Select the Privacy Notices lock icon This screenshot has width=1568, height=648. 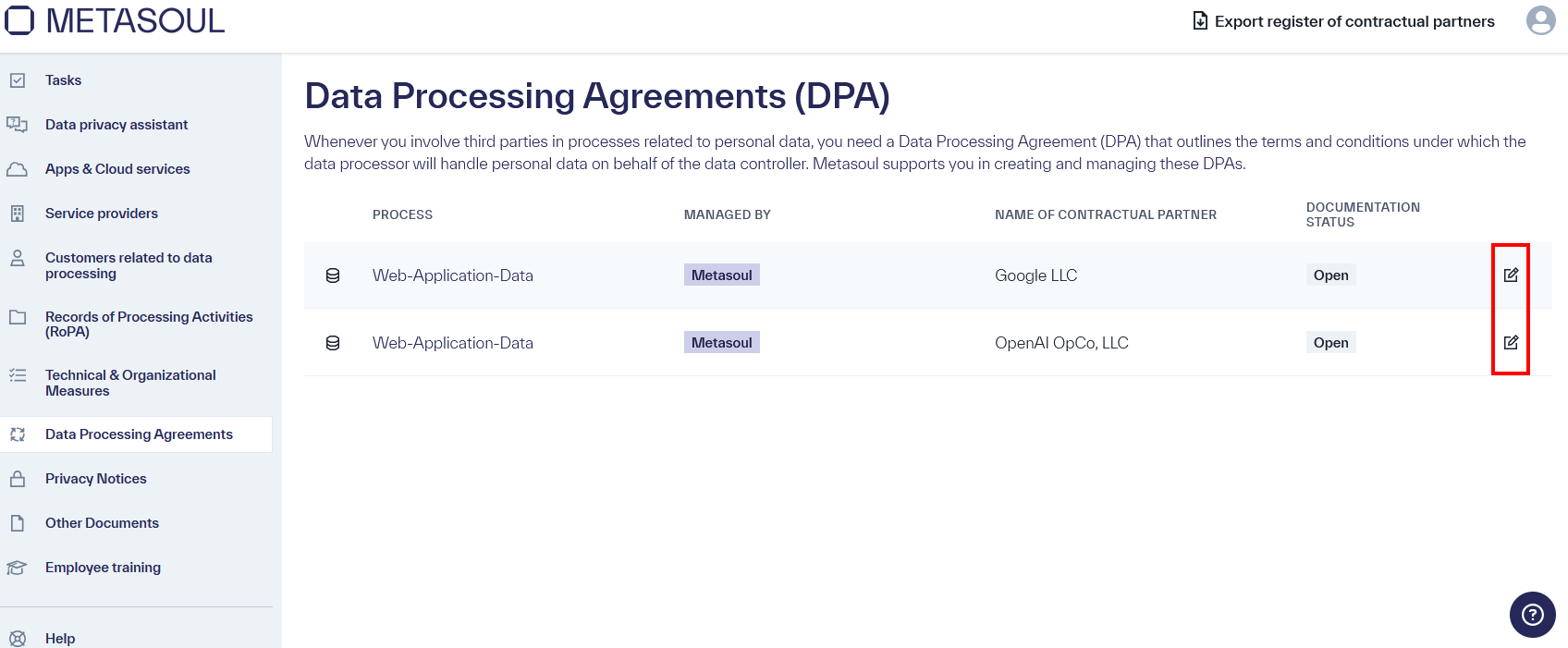18,478
